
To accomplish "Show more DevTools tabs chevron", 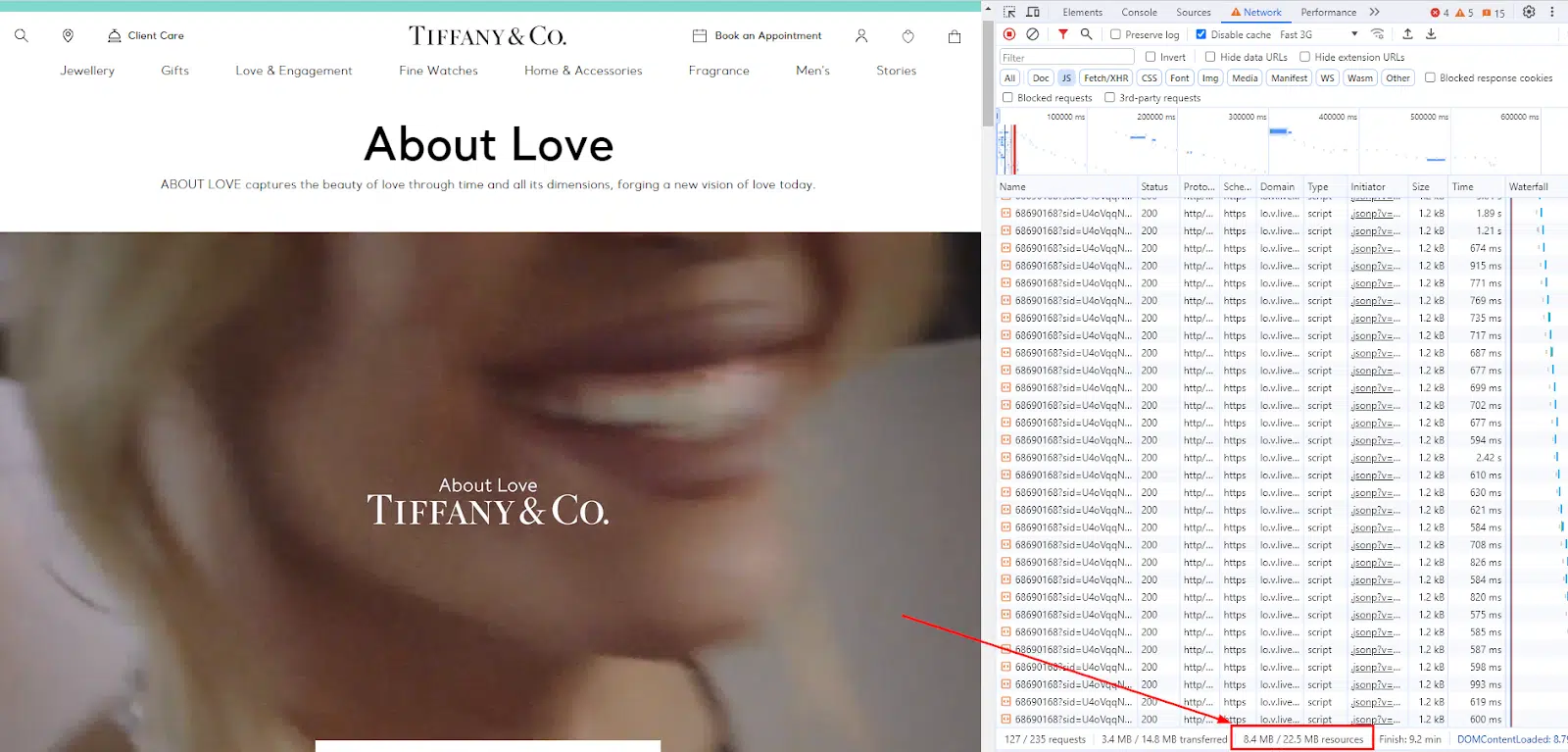I will pos(1374,12).
